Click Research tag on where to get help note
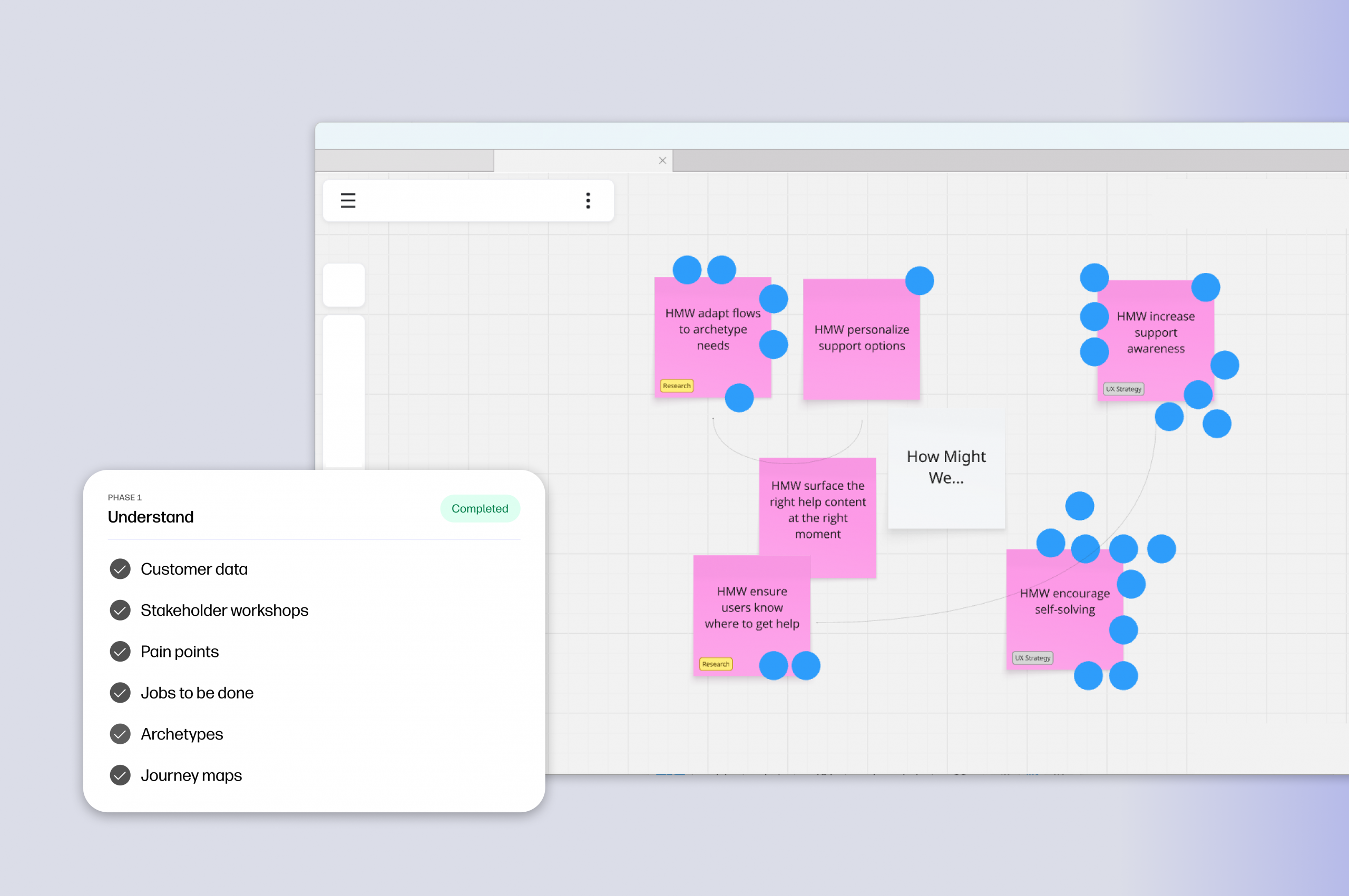Screen dimensions: 1349x896 715,664
